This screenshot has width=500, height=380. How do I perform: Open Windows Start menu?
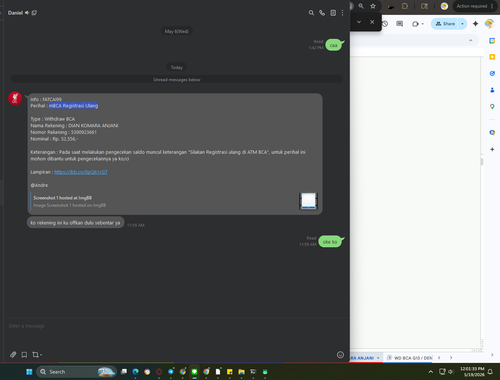coord(29,372)
